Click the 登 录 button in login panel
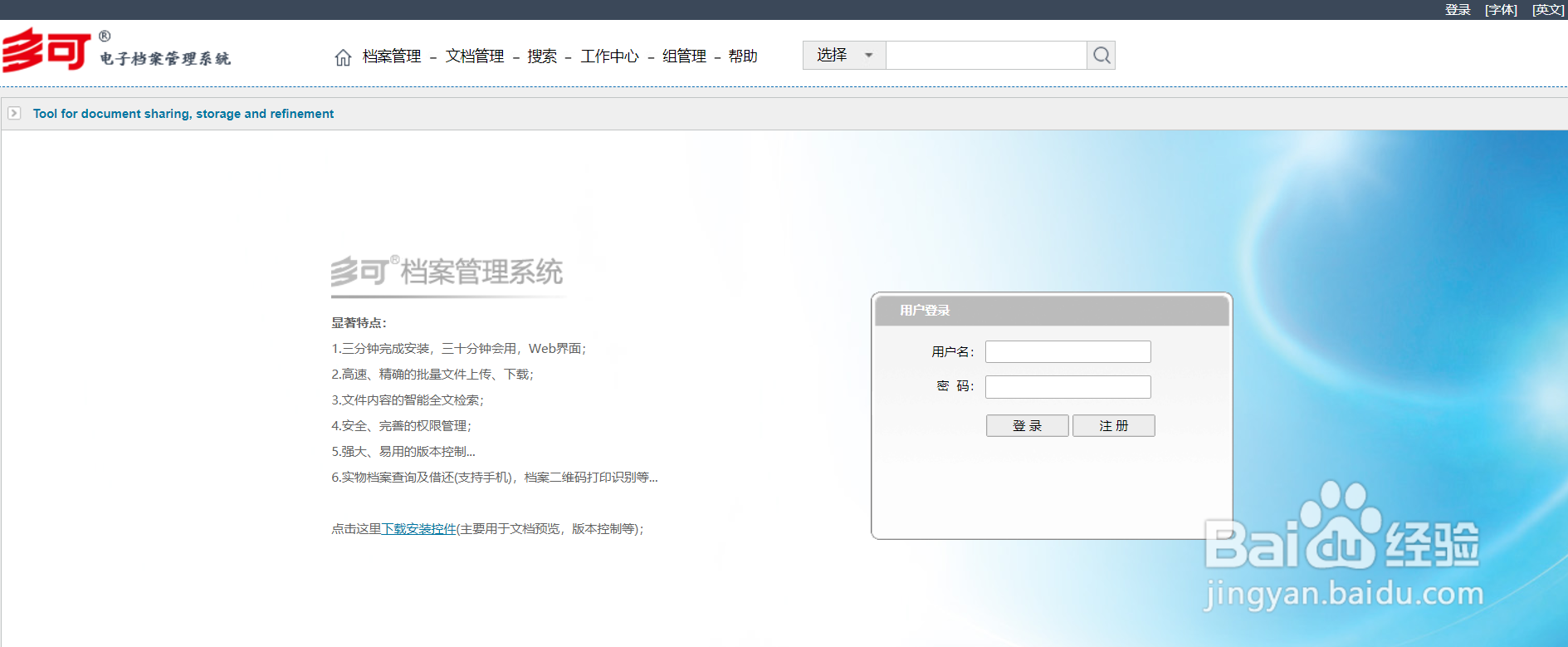1568x647 pixels. click(x=1028, y=425)
